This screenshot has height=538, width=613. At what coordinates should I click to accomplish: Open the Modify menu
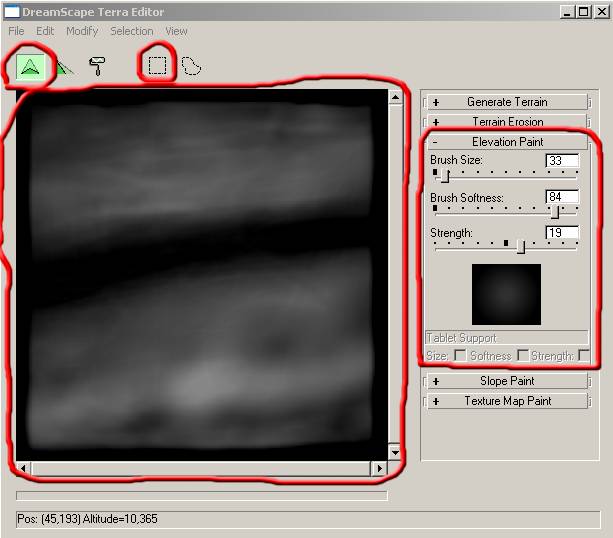(x=82, y=31)
